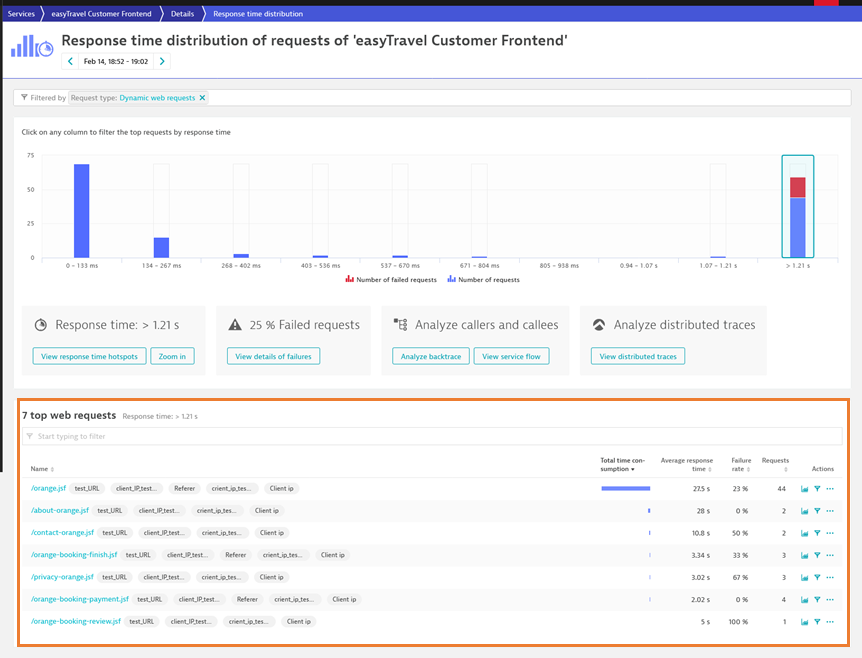Open View details of failures
The width and height of the screenshot is (862, 658).
[273, 356]
